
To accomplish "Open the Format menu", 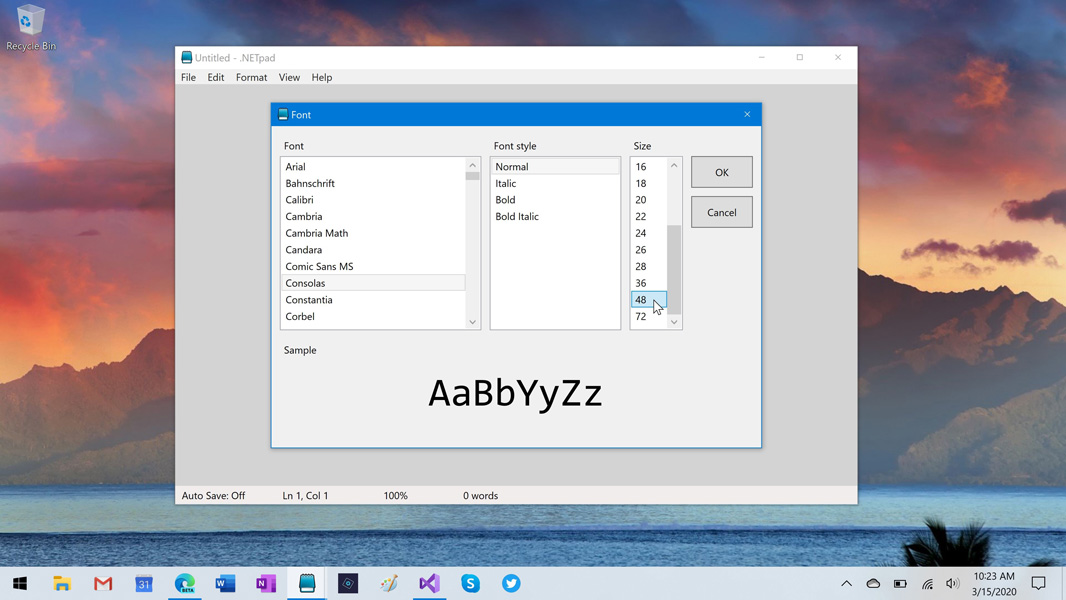I will click(x=251, y=77).
